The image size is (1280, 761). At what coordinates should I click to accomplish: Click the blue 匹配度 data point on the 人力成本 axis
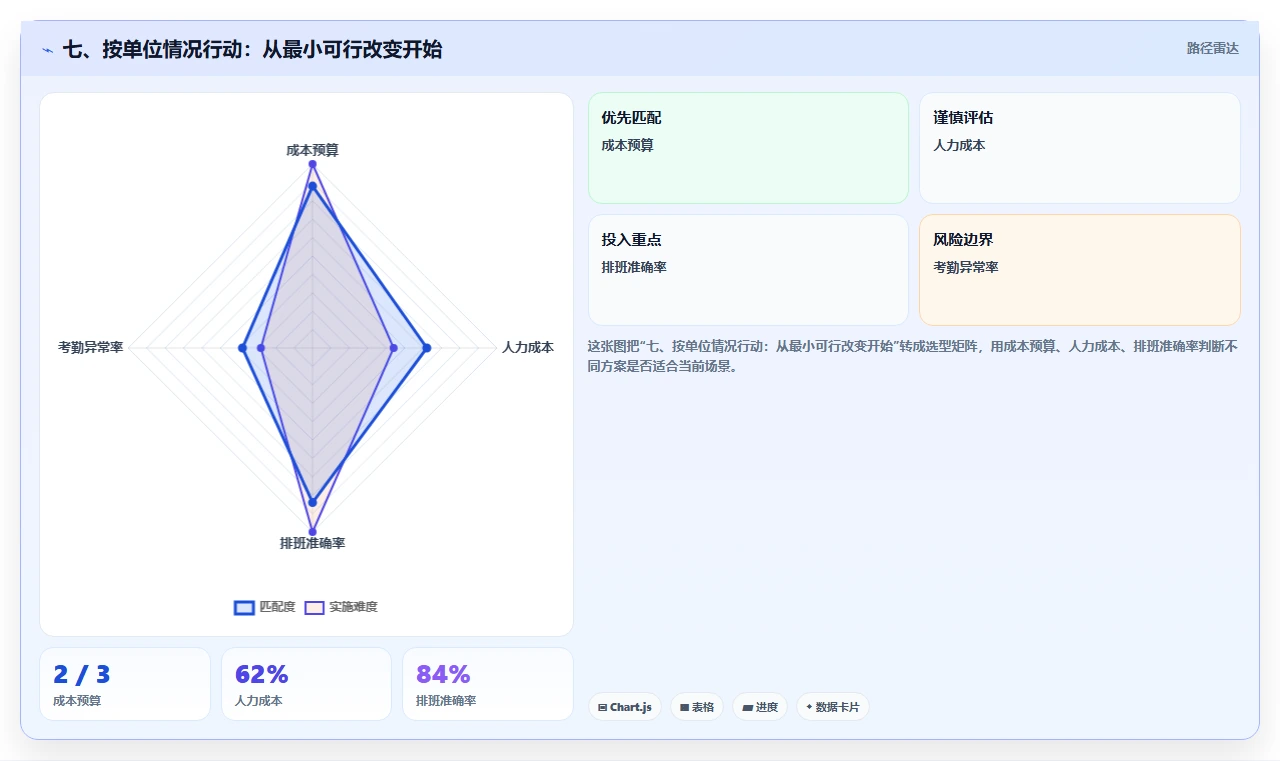pyautogui.click(x=427, y=348)
